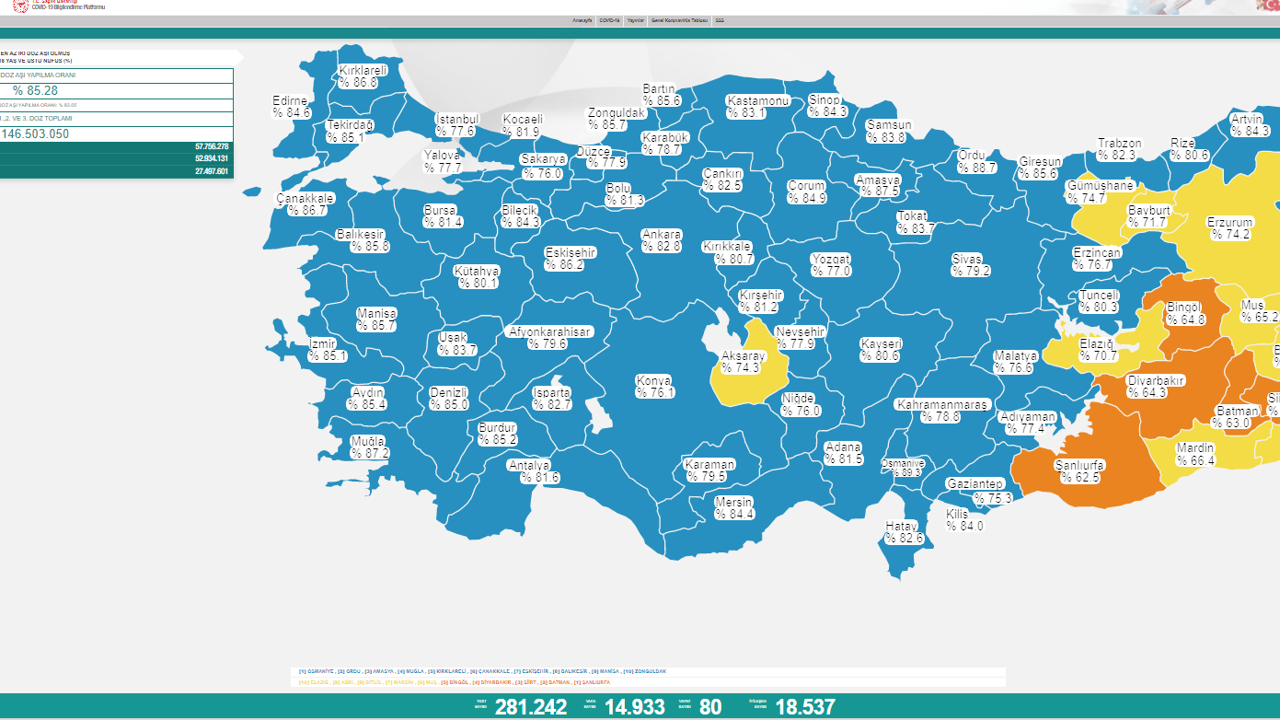Open the Anasayfa menu item
Viewport: 1280px width, 720px height.
point(583,20)
